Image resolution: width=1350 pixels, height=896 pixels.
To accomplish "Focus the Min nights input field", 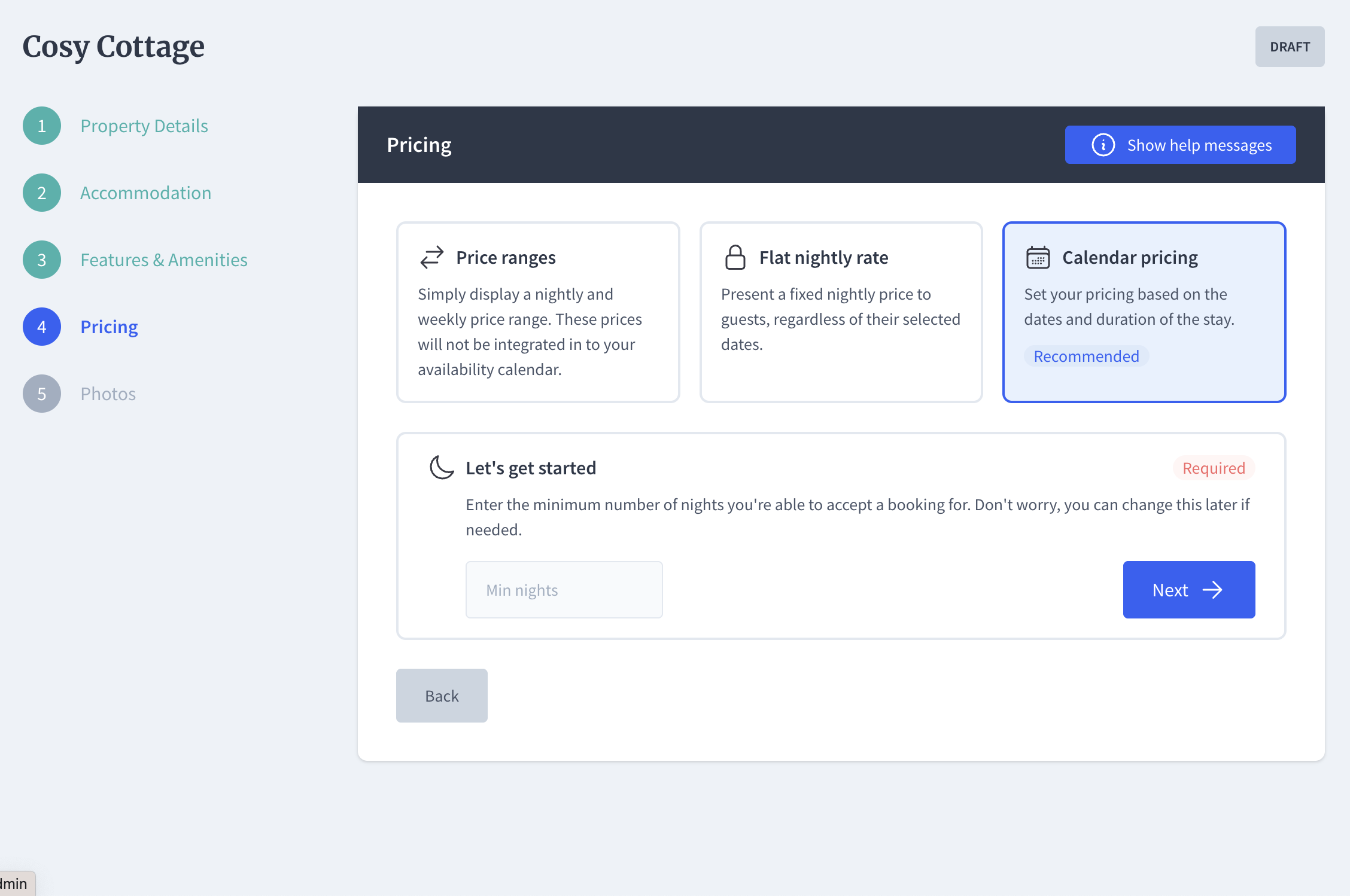I will (x=564, y=590).
